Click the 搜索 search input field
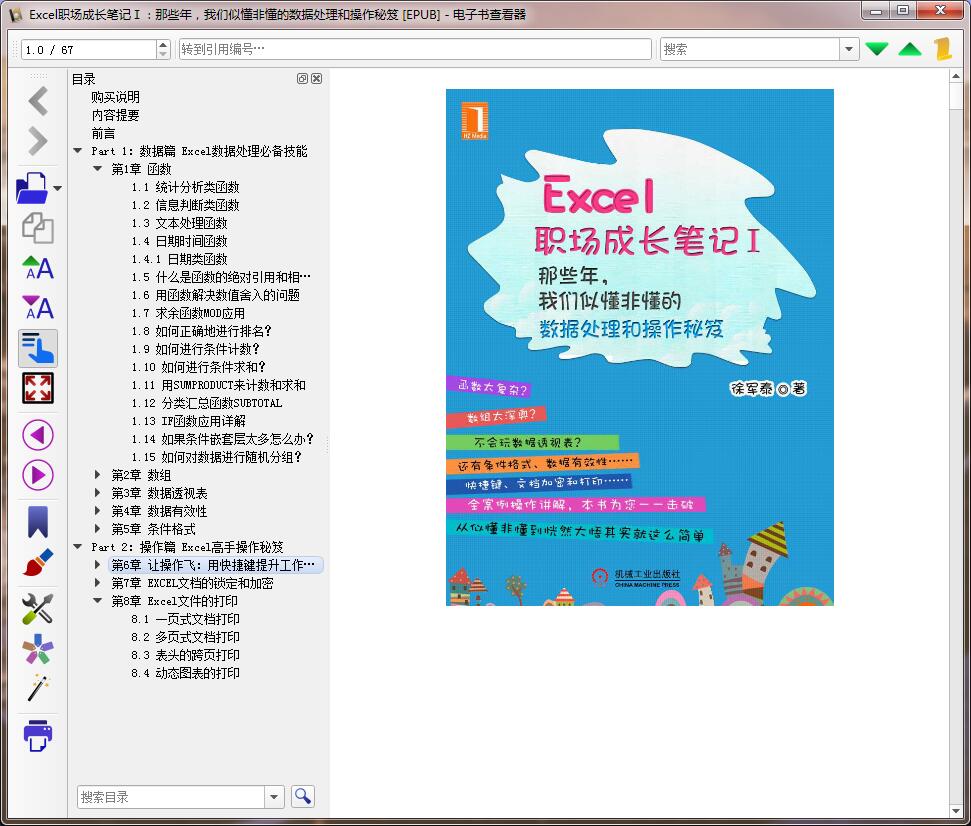This screenshot has height=826, width=971. click(x=751, y=49)
